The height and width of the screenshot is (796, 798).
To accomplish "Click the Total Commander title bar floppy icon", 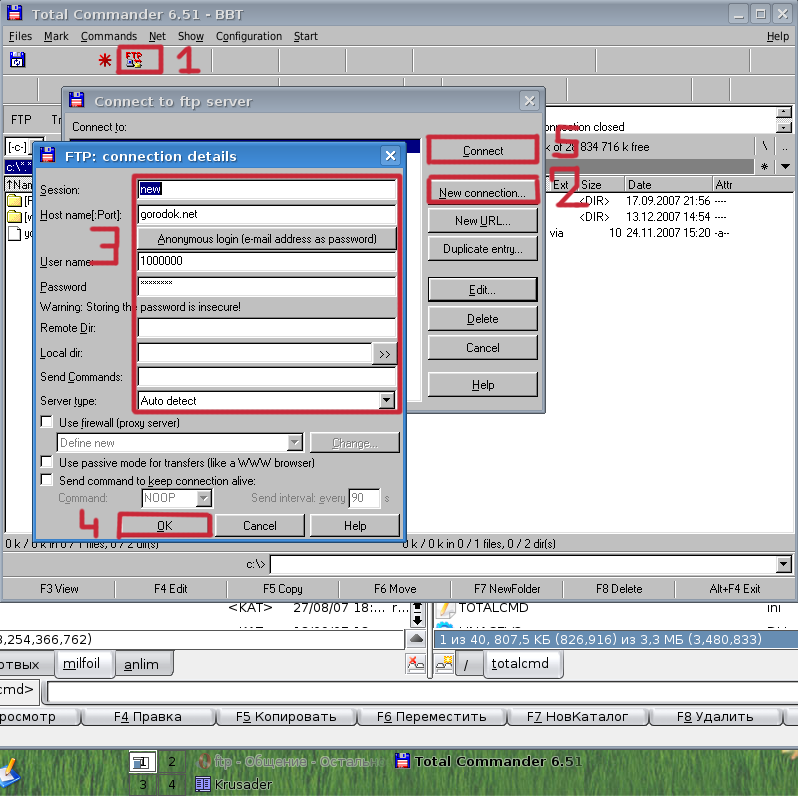I will pos(14,13).
